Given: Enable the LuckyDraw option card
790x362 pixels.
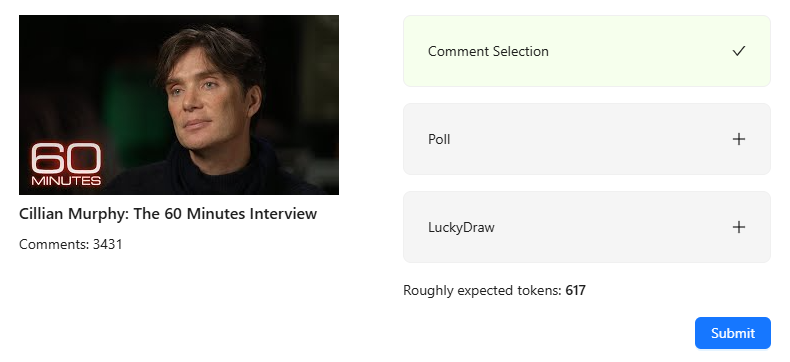Looking at the screenshot, I should point(587,227).
